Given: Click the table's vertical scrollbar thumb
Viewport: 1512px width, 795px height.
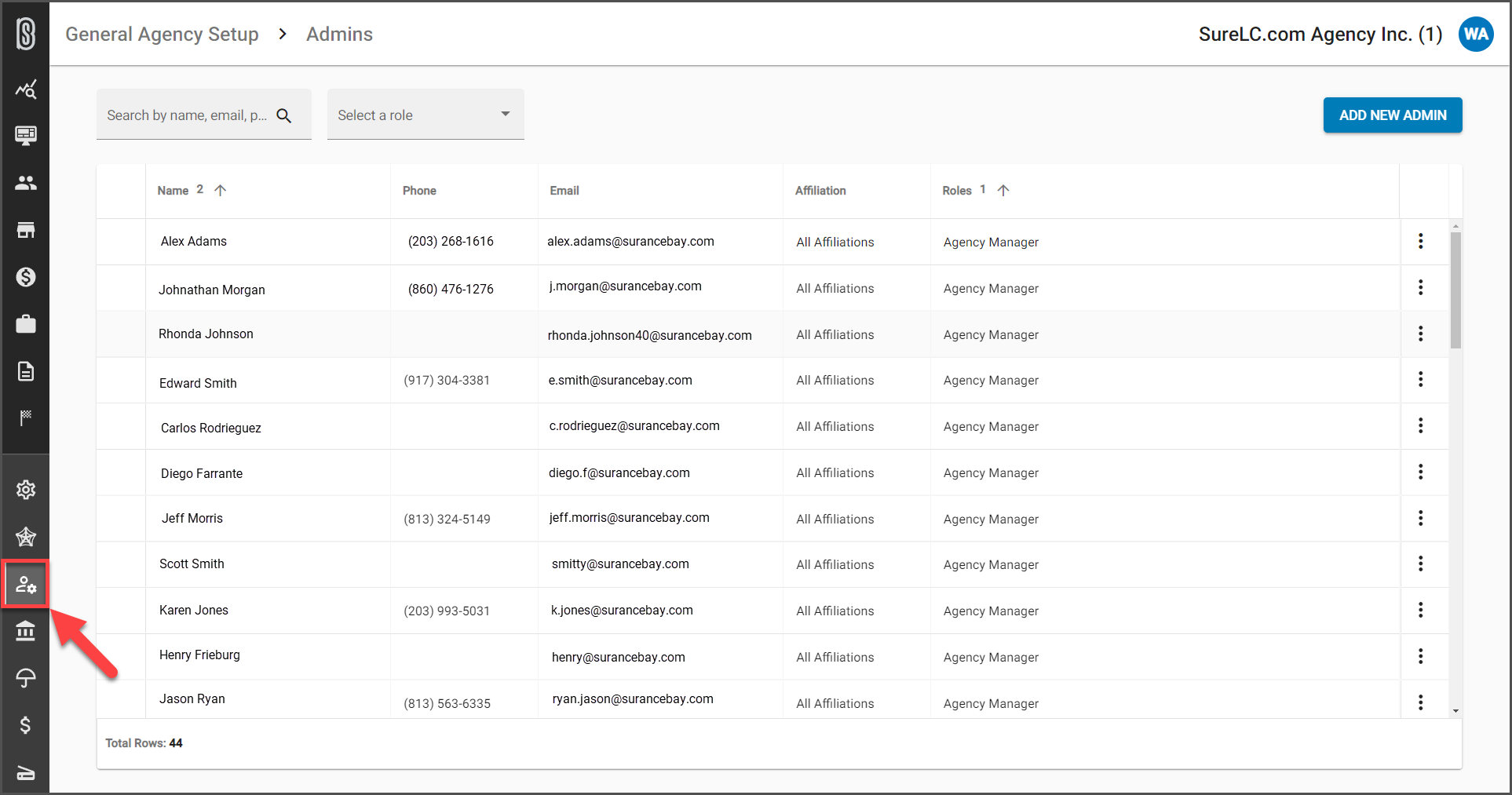Looking at the screenshot, I should 1456,283.
